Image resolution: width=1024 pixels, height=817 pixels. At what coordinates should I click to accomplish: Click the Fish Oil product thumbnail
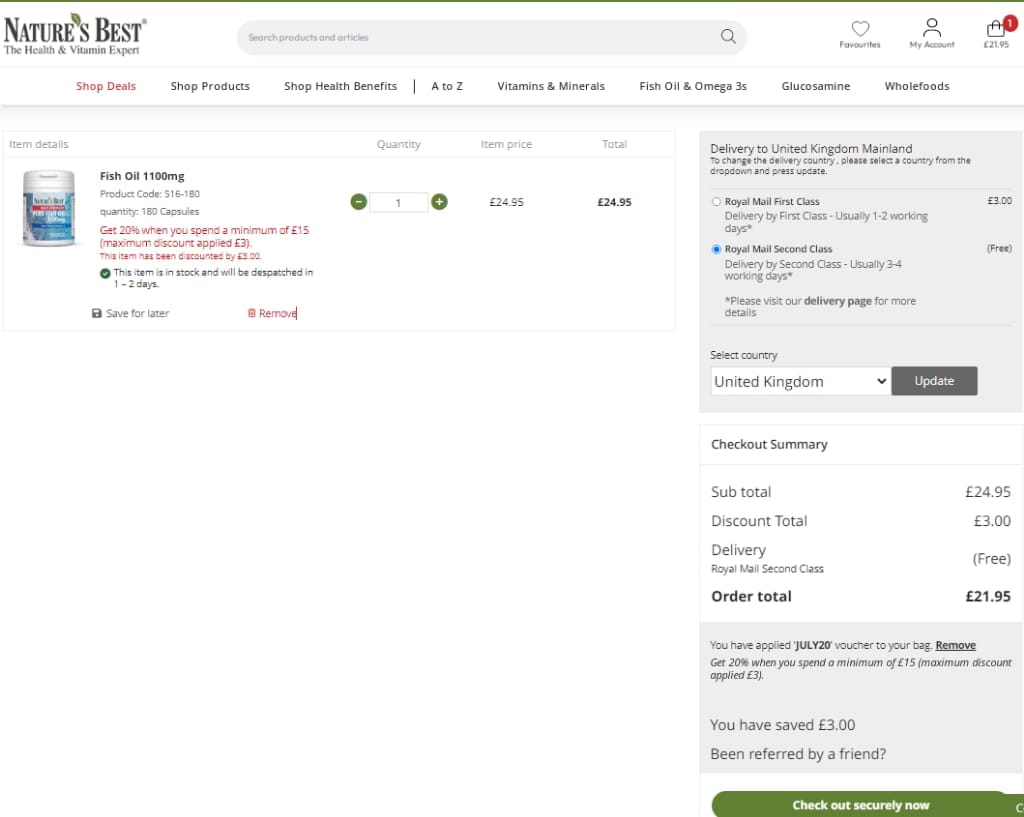click(x=49, y=208)
